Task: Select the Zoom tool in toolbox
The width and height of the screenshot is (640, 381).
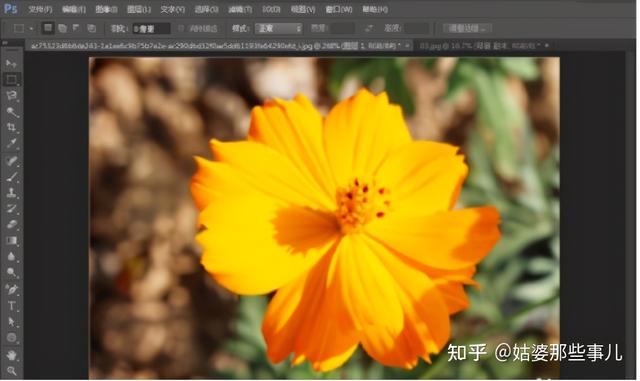Action: point(11,371)
